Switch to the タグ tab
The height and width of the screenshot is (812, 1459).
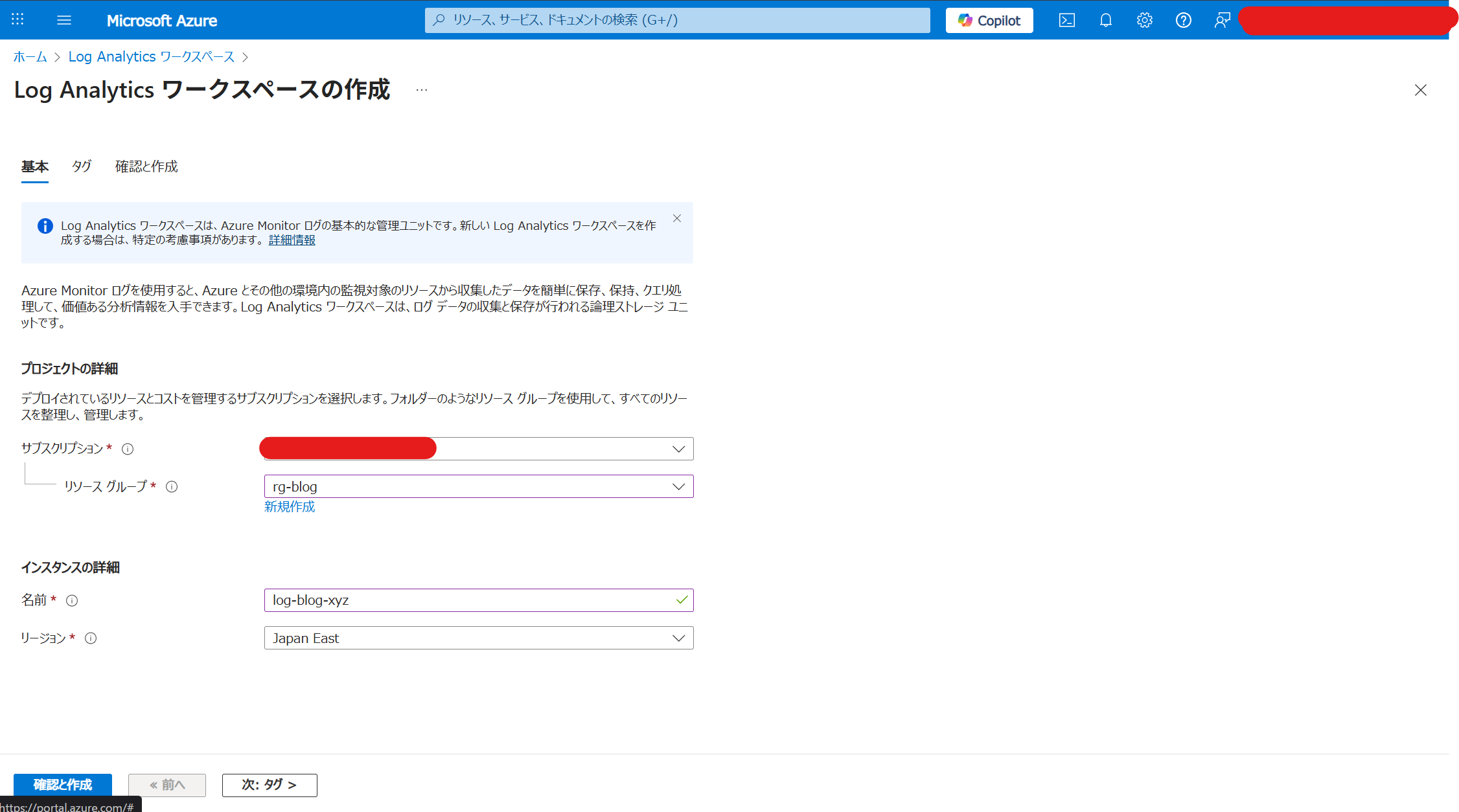82,166
